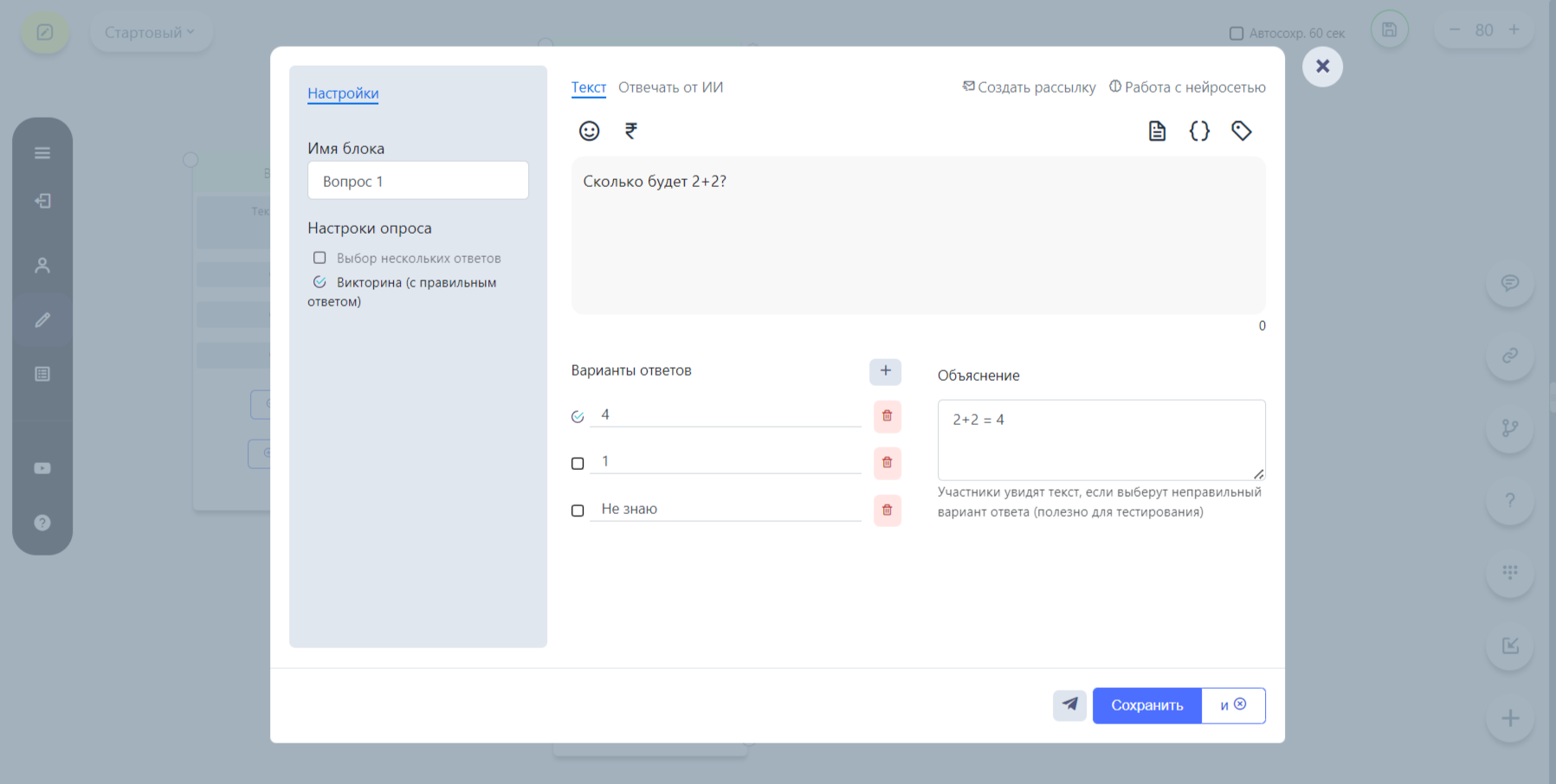
Task: Click the exit icon in the left sidebar
Action: [x=42, y=201]
